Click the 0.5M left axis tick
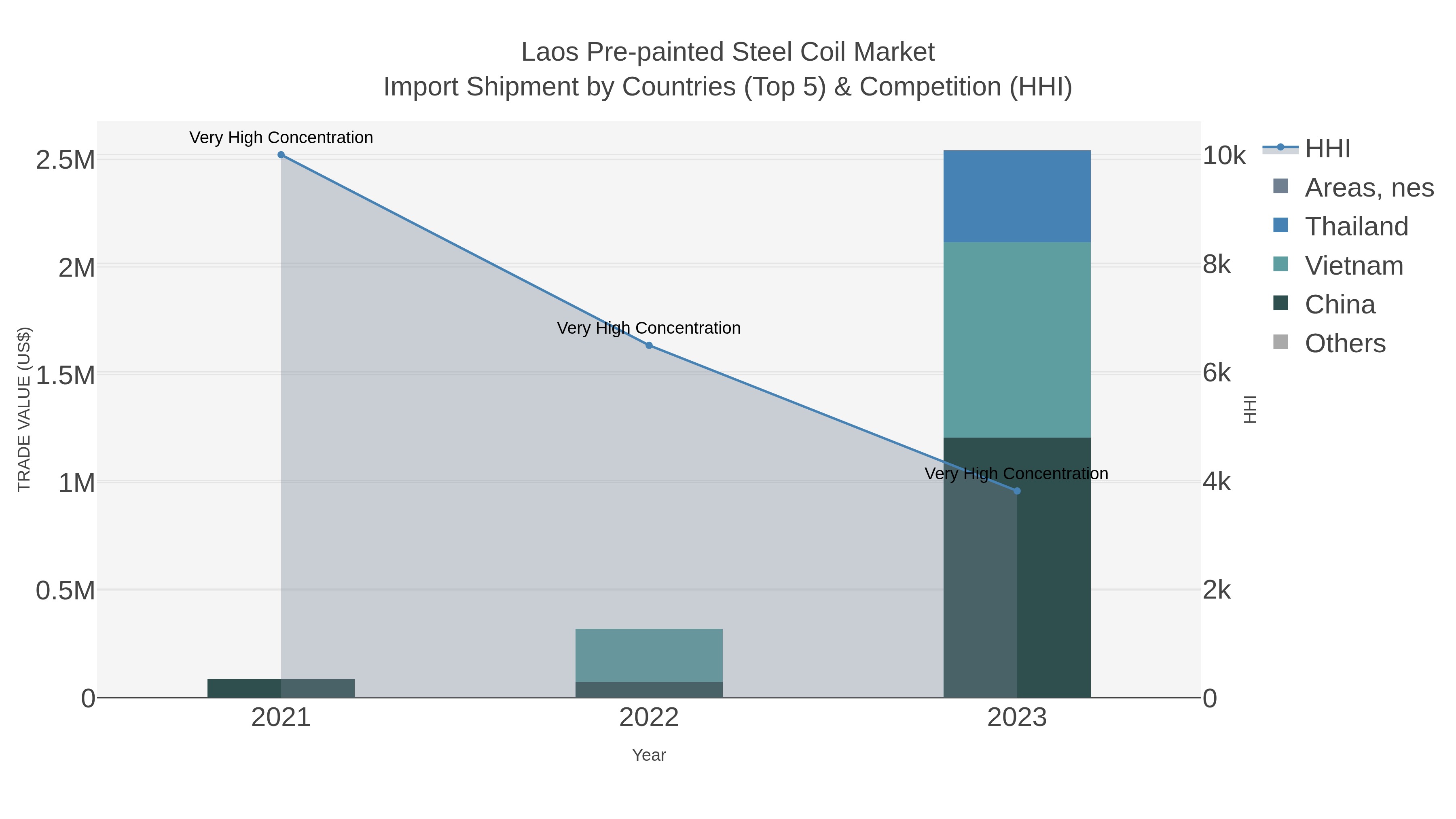This screenshot has height=819, width=1456. point(66,590)
